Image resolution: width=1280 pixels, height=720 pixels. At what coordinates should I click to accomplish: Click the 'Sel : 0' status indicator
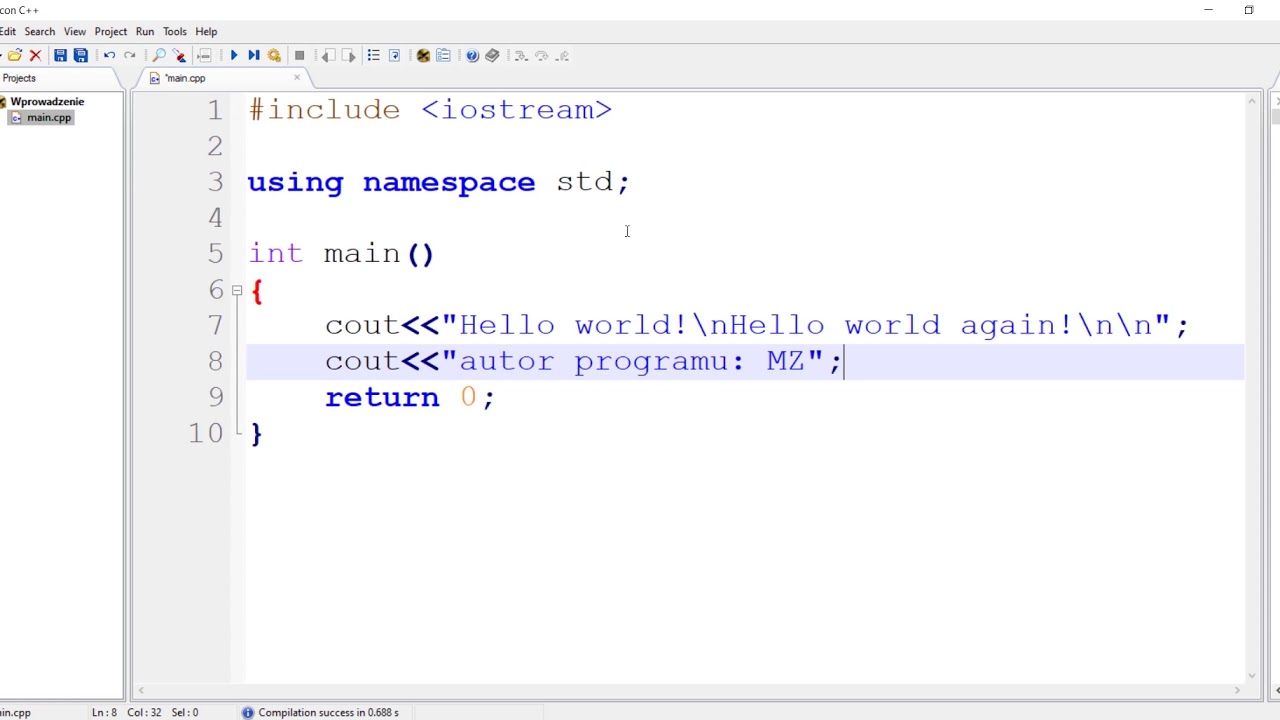[x=184, y=713]
